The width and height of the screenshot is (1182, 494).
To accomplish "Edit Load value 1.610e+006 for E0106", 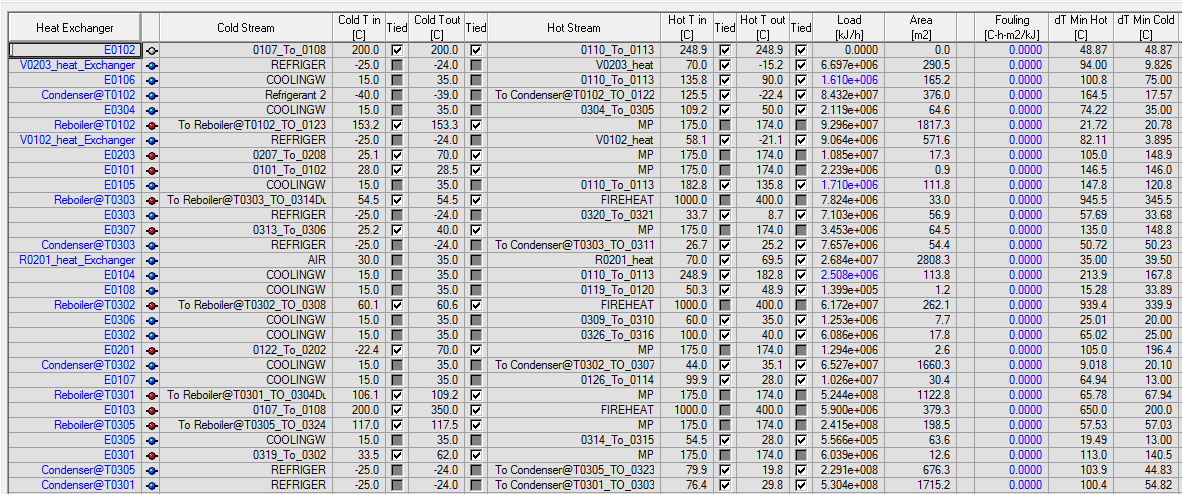I will pyautogui.click(x=849, y=80).
